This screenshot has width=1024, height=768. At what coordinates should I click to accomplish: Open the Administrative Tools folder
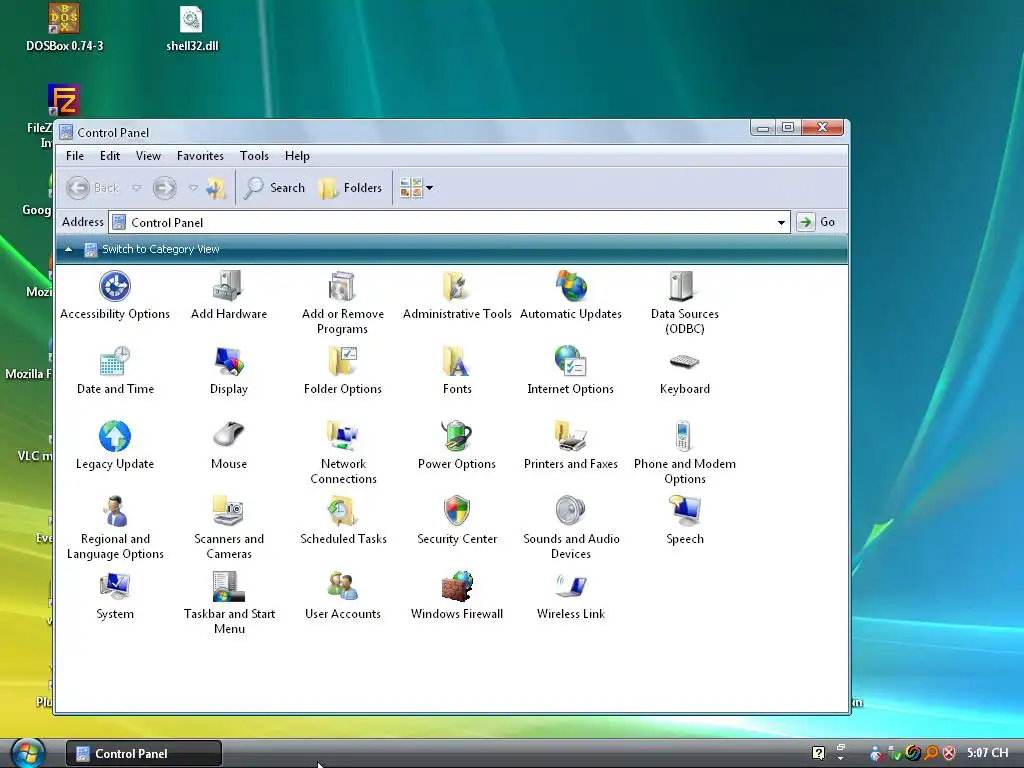(456, 295)
